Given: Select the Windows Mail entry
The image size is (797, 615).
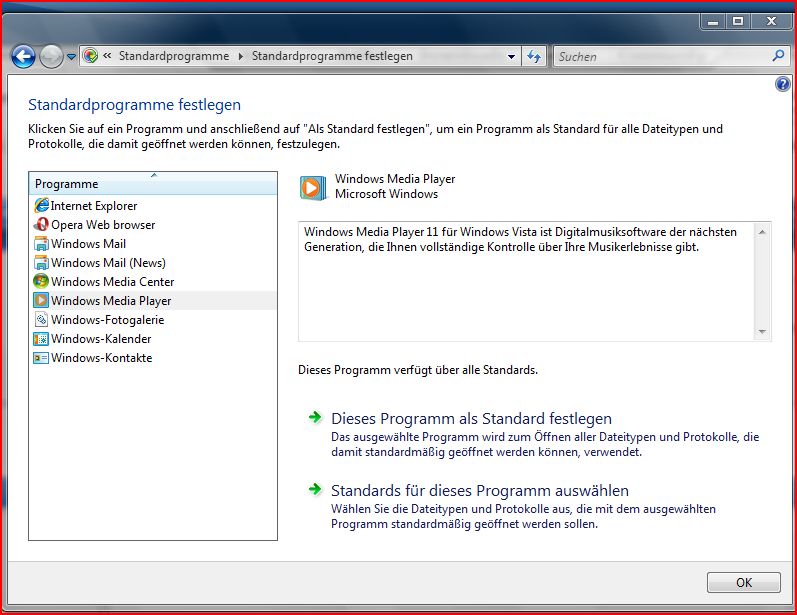Looking at the screenshot, I should (x=88, y=243).
